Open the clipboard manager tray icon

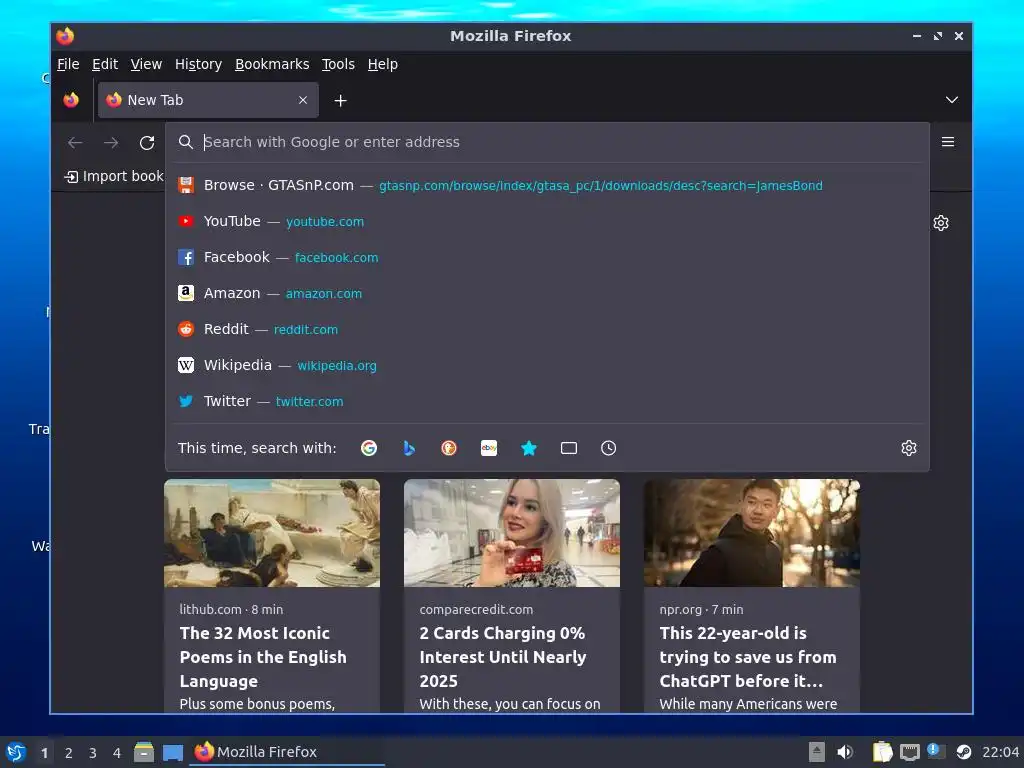click(x=882, y=752)
